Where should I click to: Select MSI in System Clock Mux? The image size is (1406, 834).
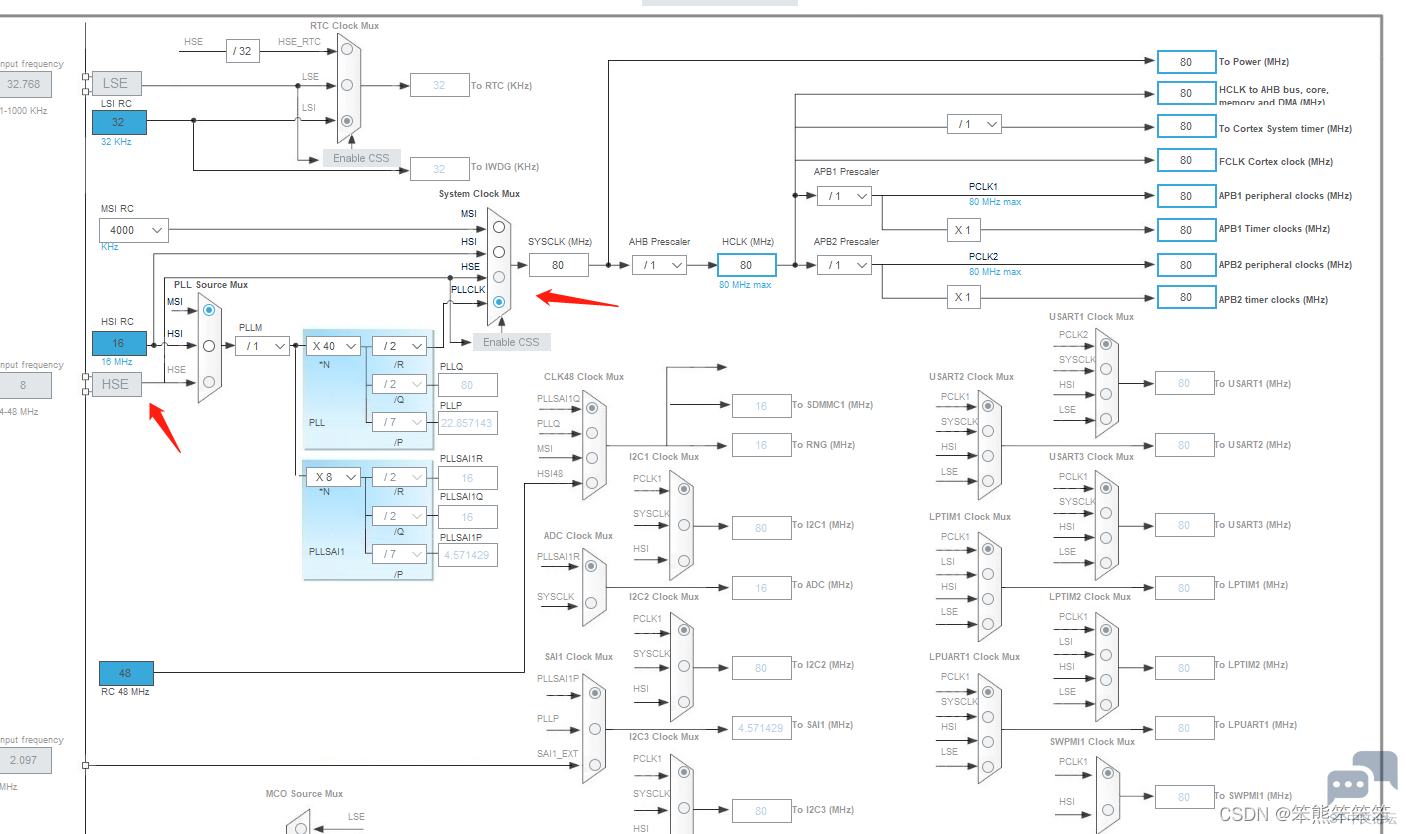click(499, 226)
